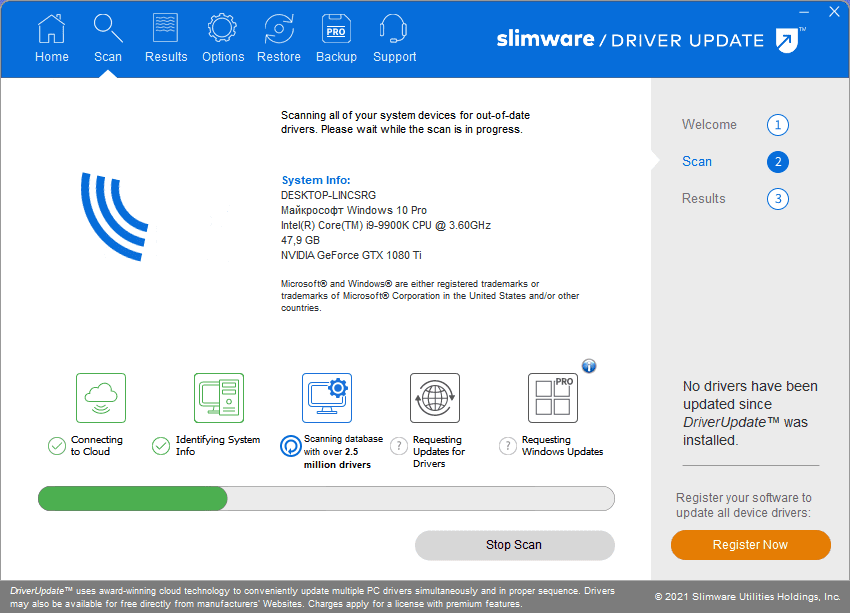Select step 1 Welcome circle
The height and width of the screenshot is (613, 850).
[777, 125]
